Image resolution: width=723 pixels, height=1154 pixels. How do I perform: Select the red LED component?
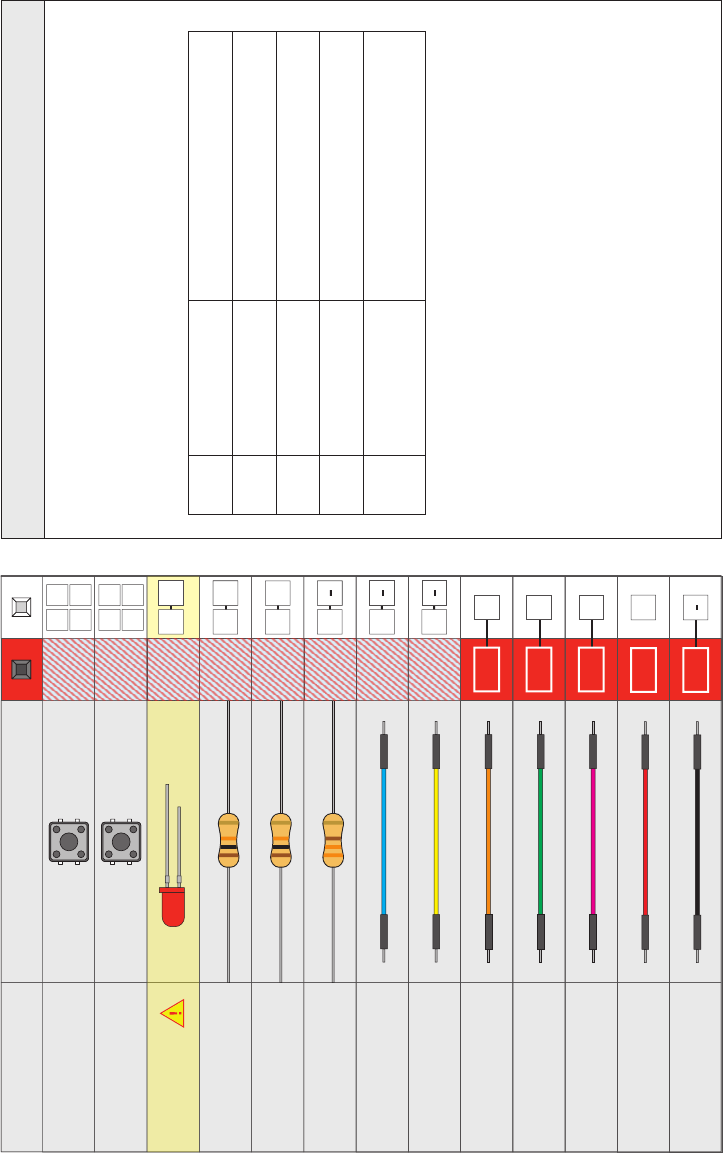pos(172,855)
